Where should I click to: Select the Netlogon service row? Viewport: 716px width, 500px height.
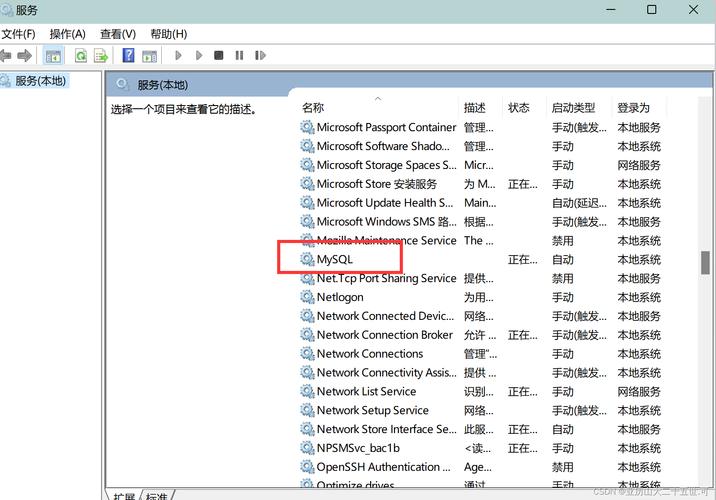340,298
